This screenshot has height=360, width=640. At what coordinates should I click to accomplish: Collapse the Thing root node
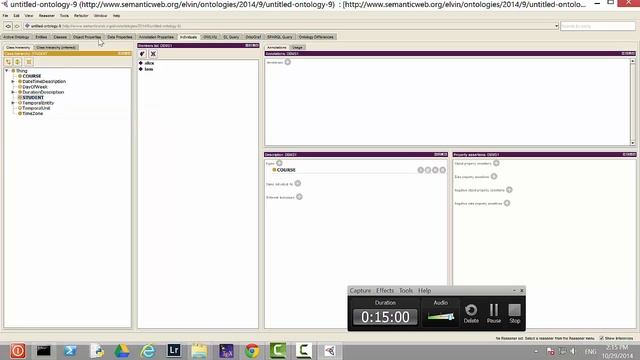7,71
